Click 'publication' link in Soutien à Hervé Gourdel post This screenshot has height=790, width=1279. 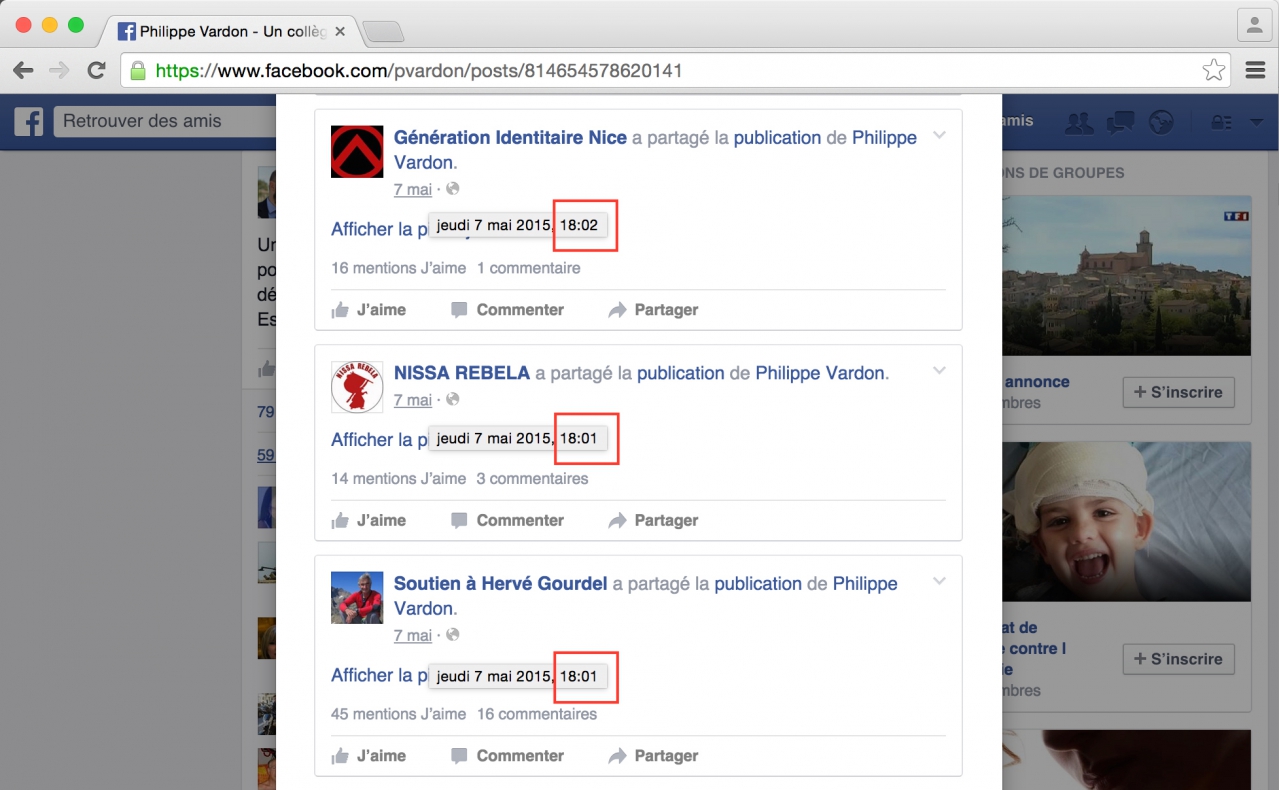pos(758,584)
